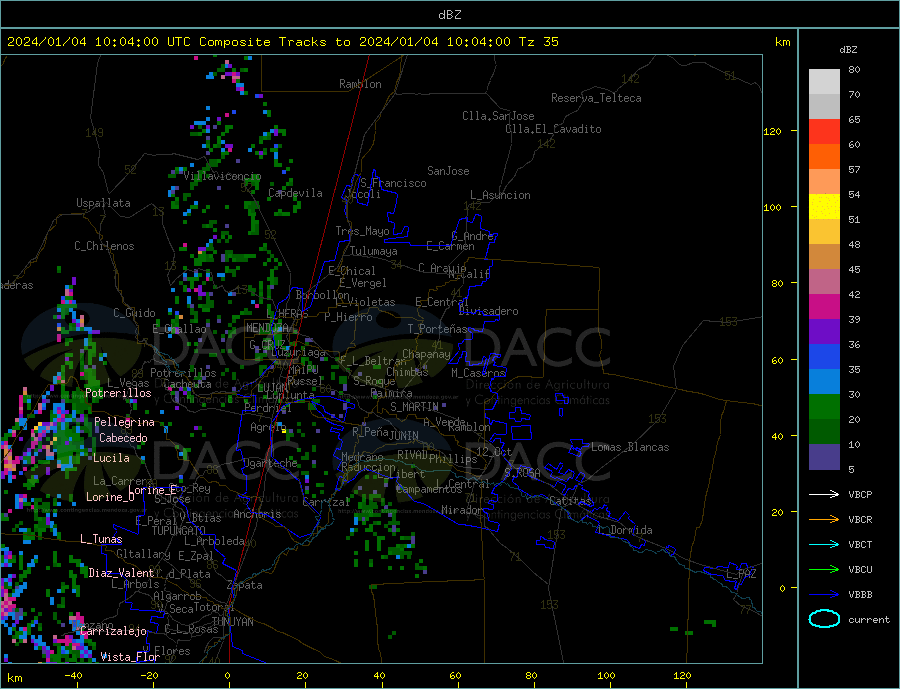The image size is (900, 689).
Task: Click the VBCU legend label
Action: click(860, 570)
